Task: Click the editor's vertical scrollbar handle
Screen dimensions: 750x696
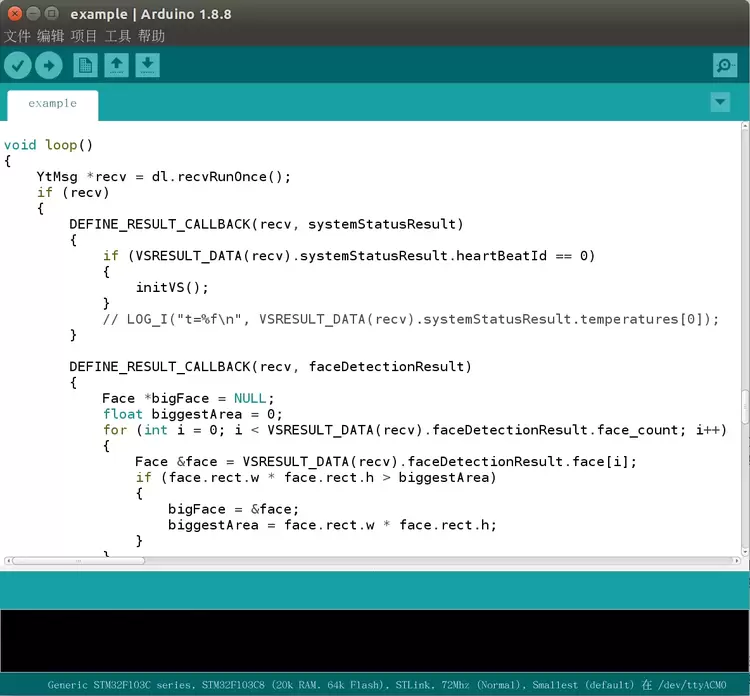Action: coord(744,407)
